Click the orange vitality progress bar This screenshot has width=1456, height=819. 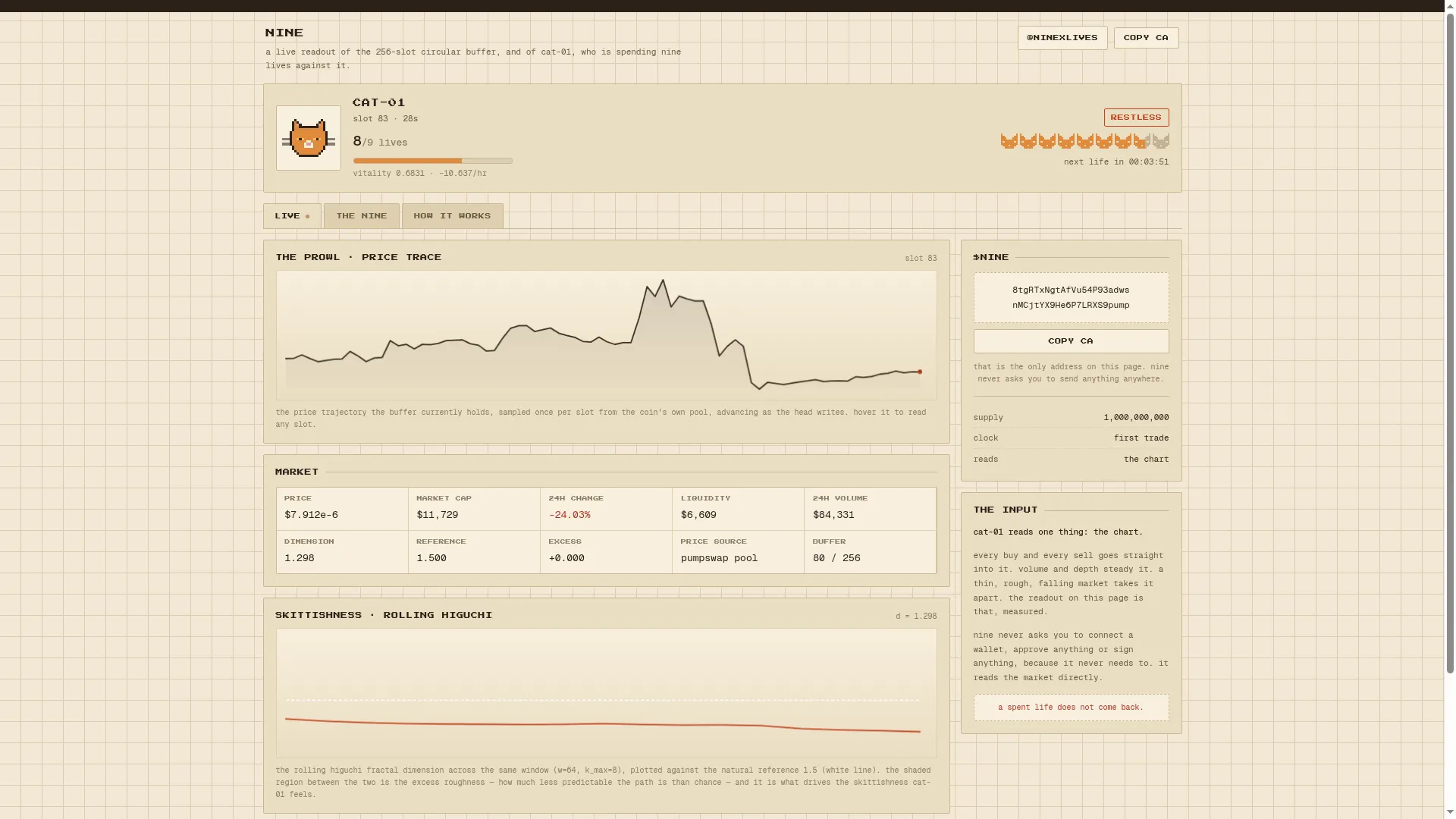tap(432, 161)
